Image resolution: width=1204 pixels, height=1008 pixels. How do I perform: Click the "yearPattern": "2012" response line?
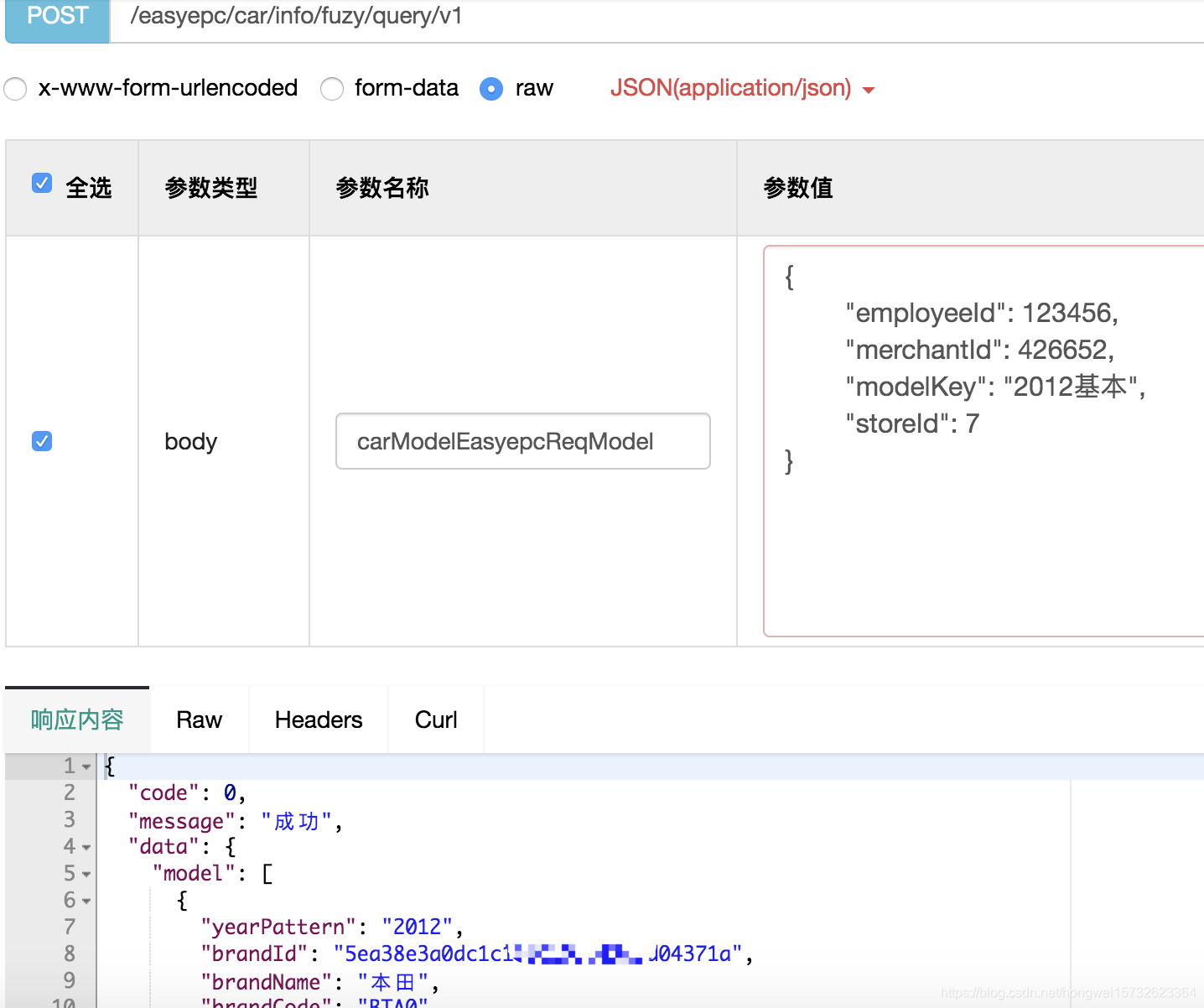[x=332, y=927]
